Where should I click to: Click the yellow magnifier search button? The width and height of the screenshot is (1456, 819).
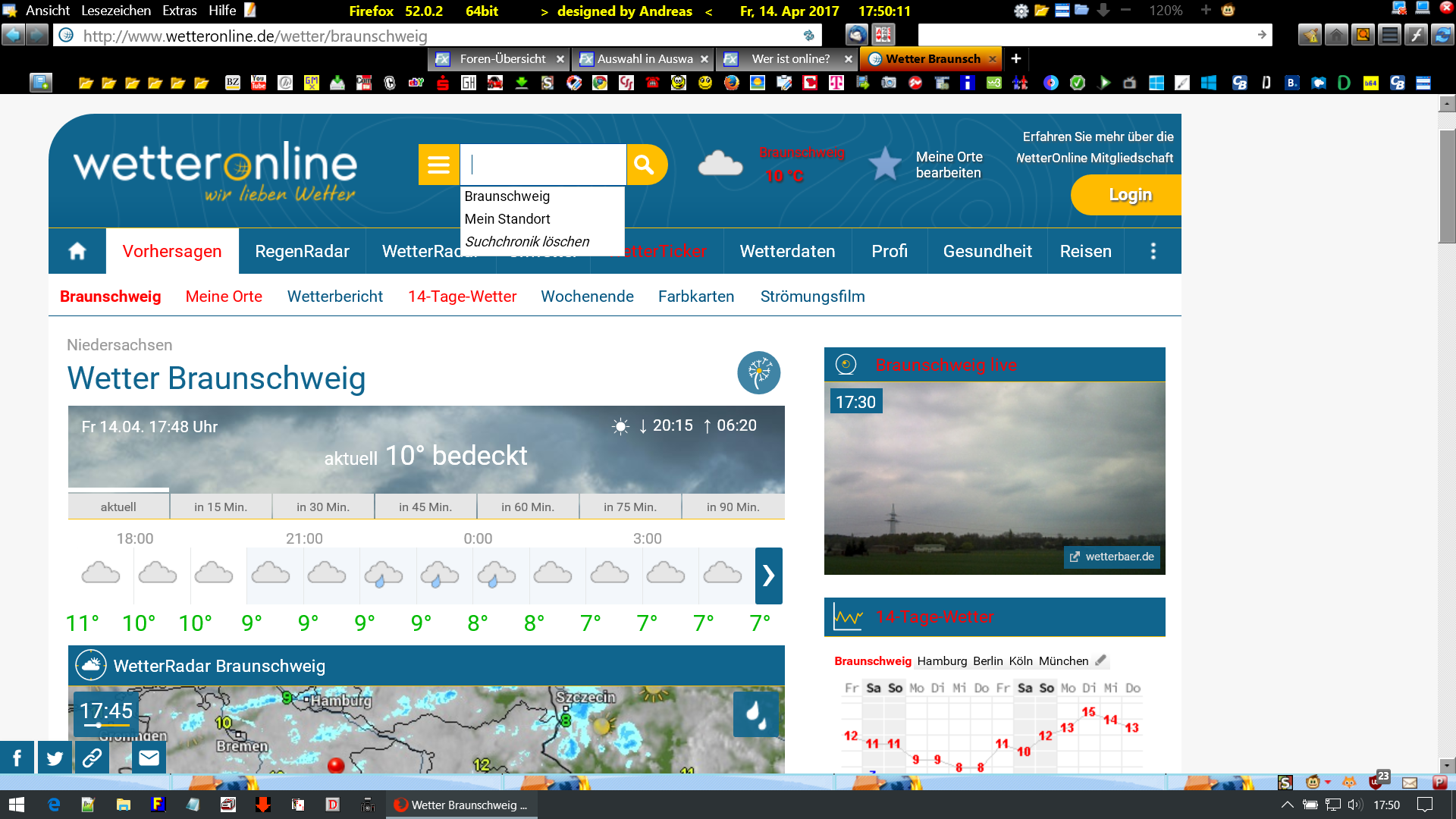645,165
